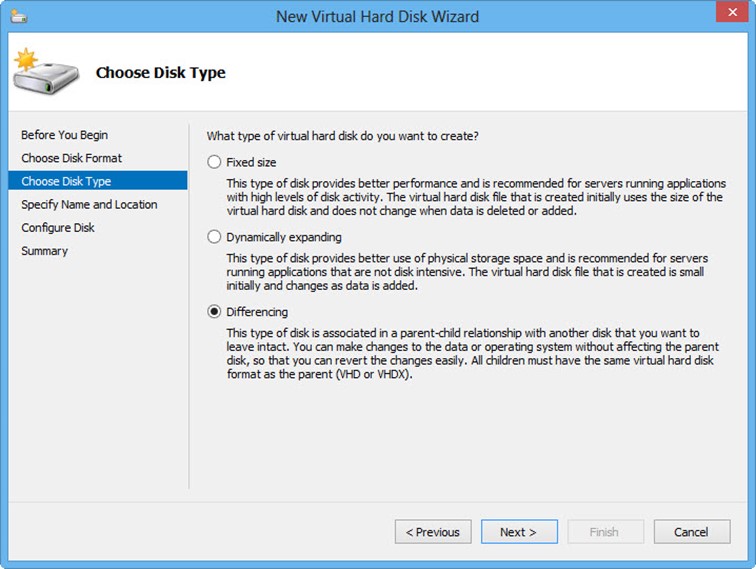This screenshot has width=756, height=569.
Task: Click the question about virtual hard disk type
Action: point(343,136)
